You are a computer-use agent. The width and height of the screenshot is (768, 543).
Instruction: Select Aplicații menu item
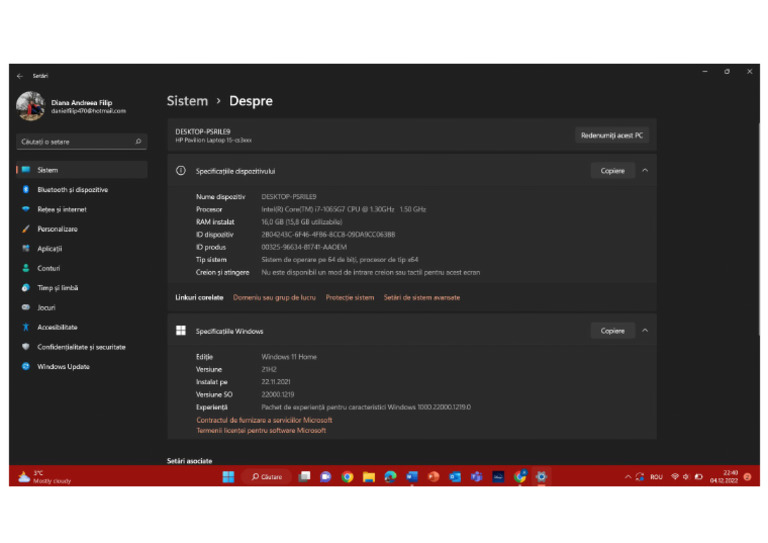[49, 249]
